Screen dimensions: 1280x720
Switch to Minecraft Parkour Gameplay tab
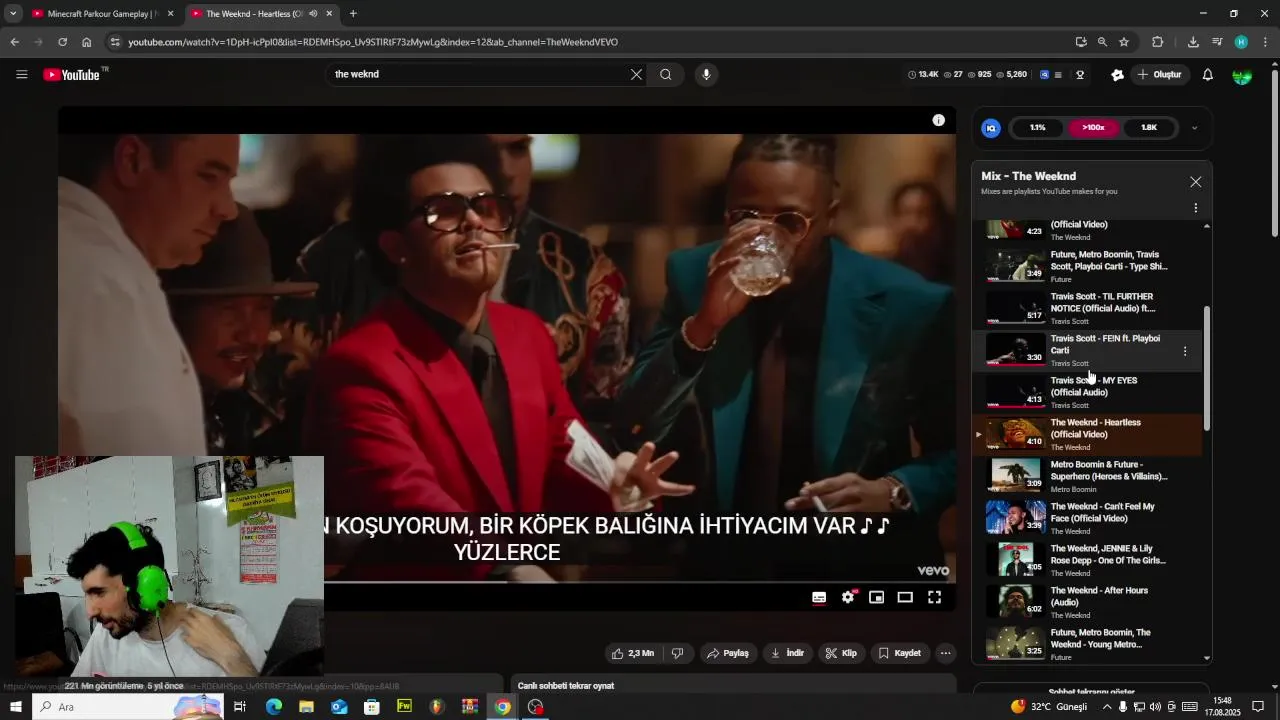click(x=96, y=14)
